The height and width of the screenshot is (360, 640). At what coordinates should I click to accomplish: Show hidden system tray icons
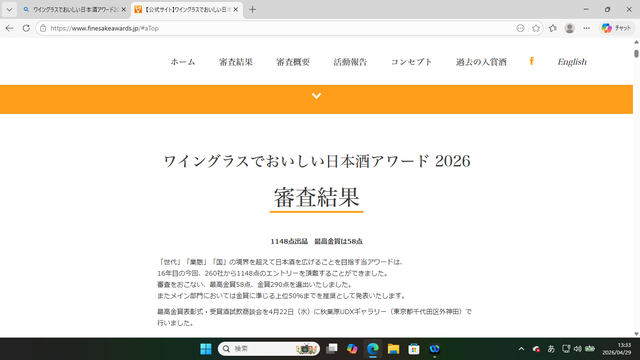point(521,349)
